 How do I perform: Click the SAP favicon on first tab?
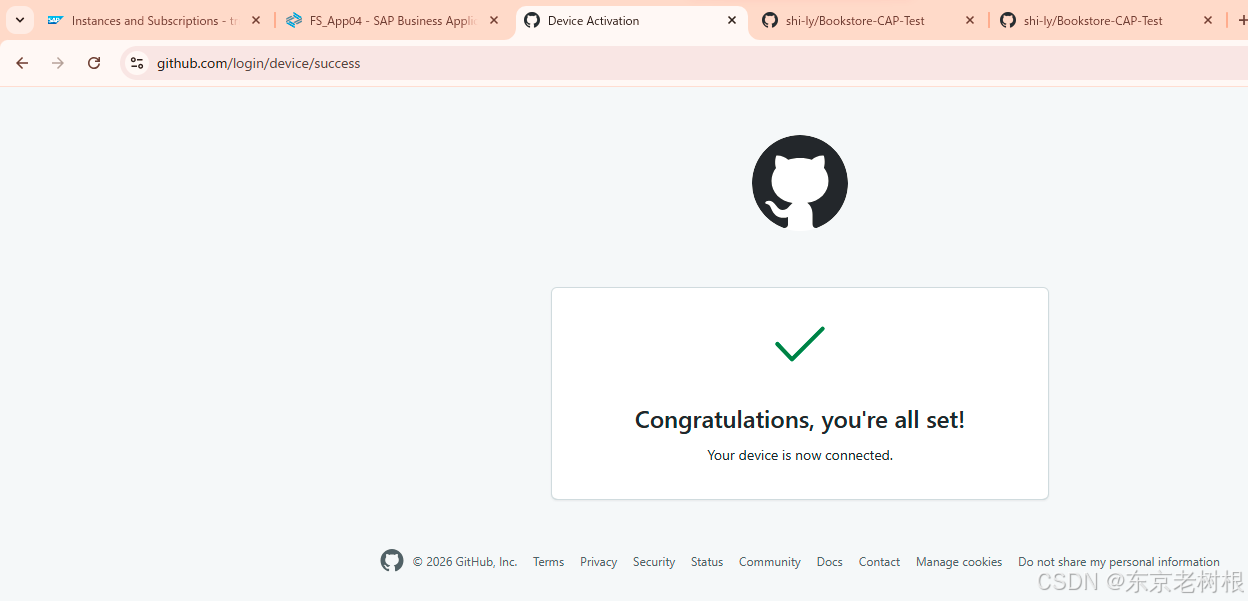click(55, 20)
